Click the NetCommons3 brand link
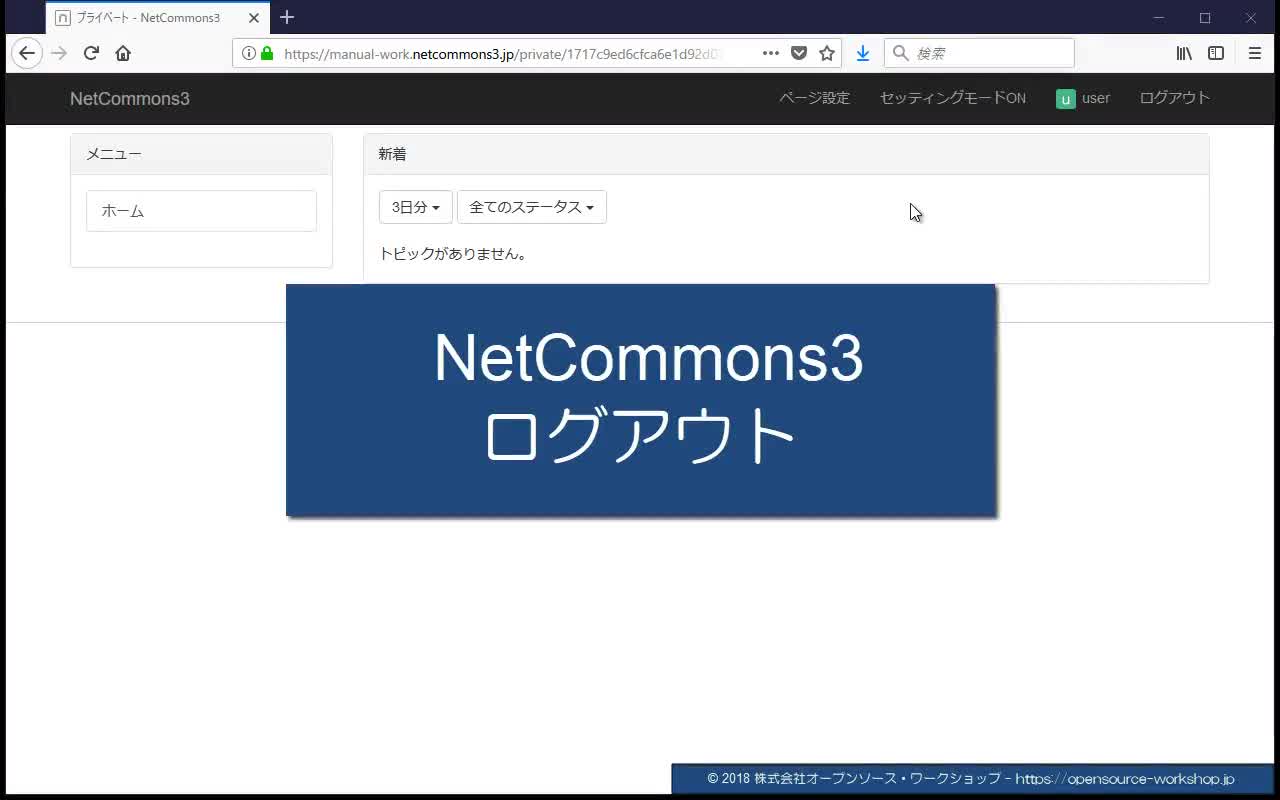 (130, 99)
